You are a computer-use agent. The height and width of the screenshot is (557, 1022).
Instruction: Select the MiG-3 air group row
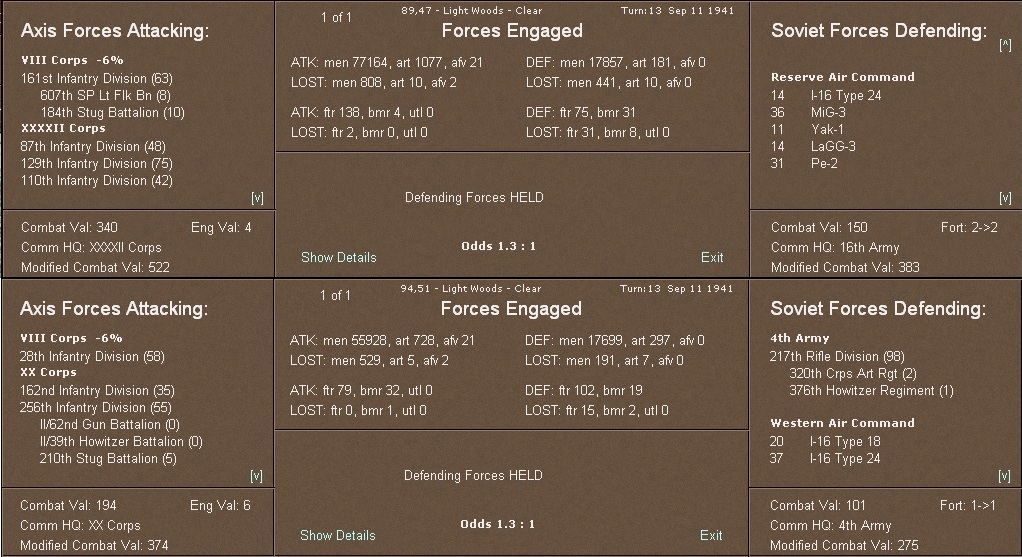[829, 112]
